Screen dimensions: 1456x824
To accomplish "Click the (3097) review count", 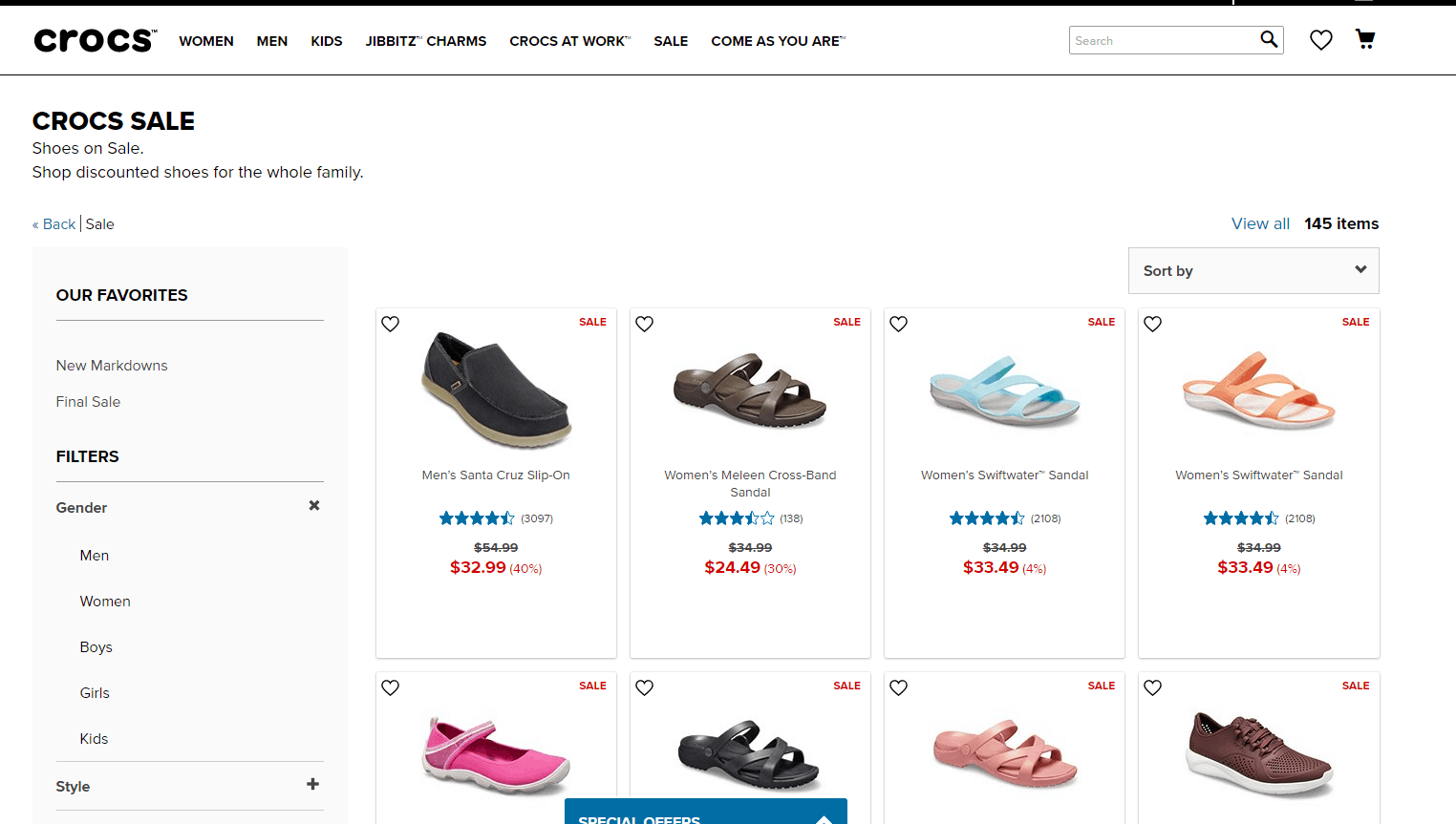I will [x=537, y=518].
